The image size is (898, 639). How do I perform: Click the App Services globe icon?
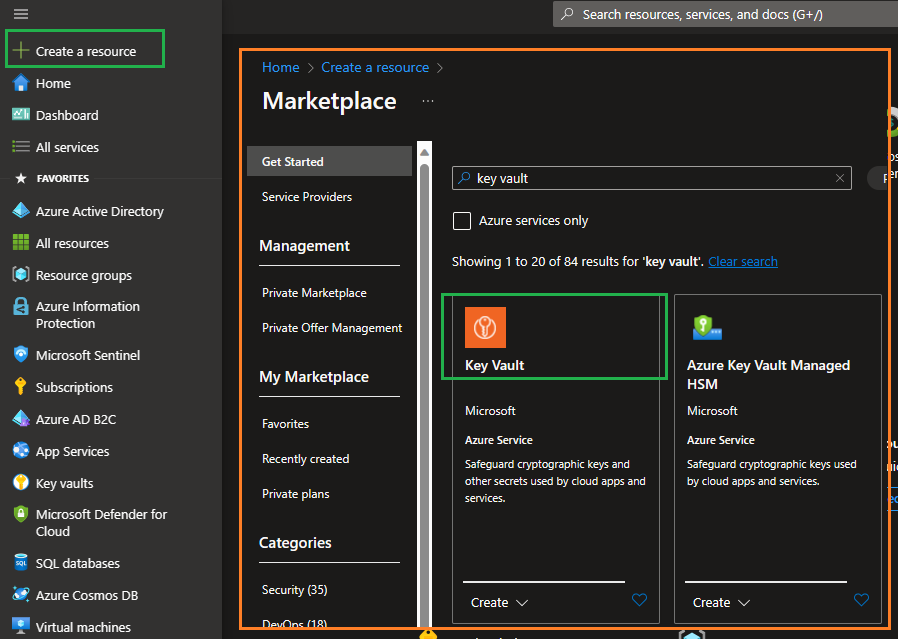pos(21,451)
